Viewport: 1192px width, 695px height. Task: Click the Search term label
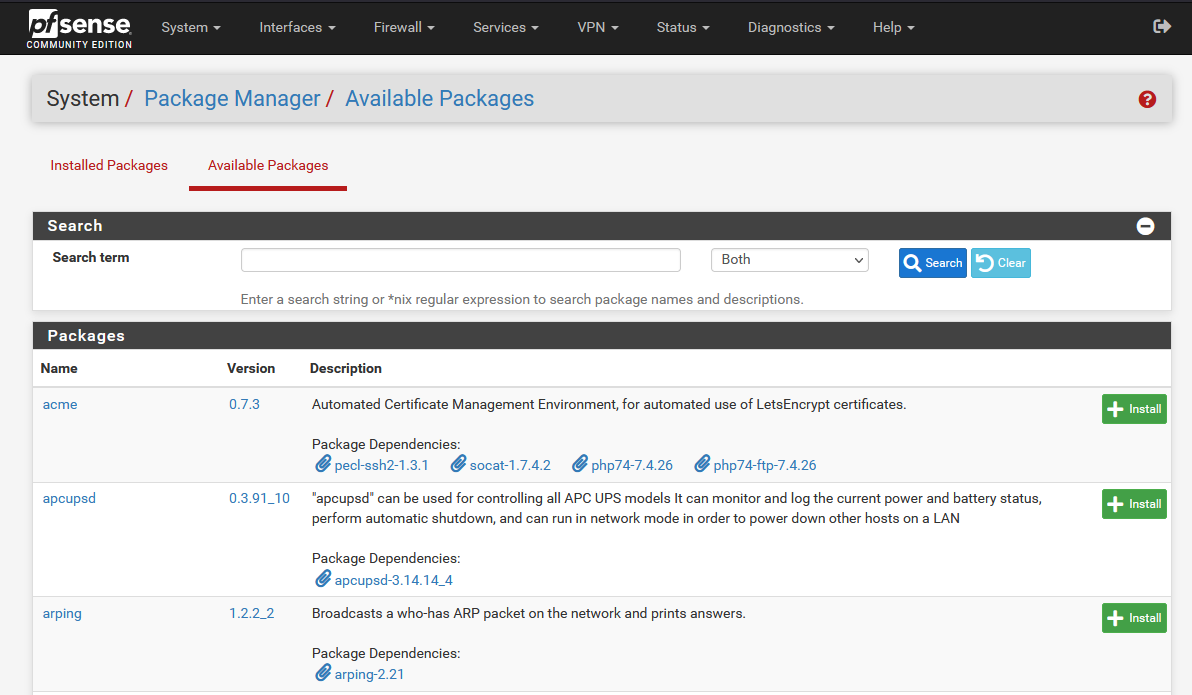pos(90,258)
